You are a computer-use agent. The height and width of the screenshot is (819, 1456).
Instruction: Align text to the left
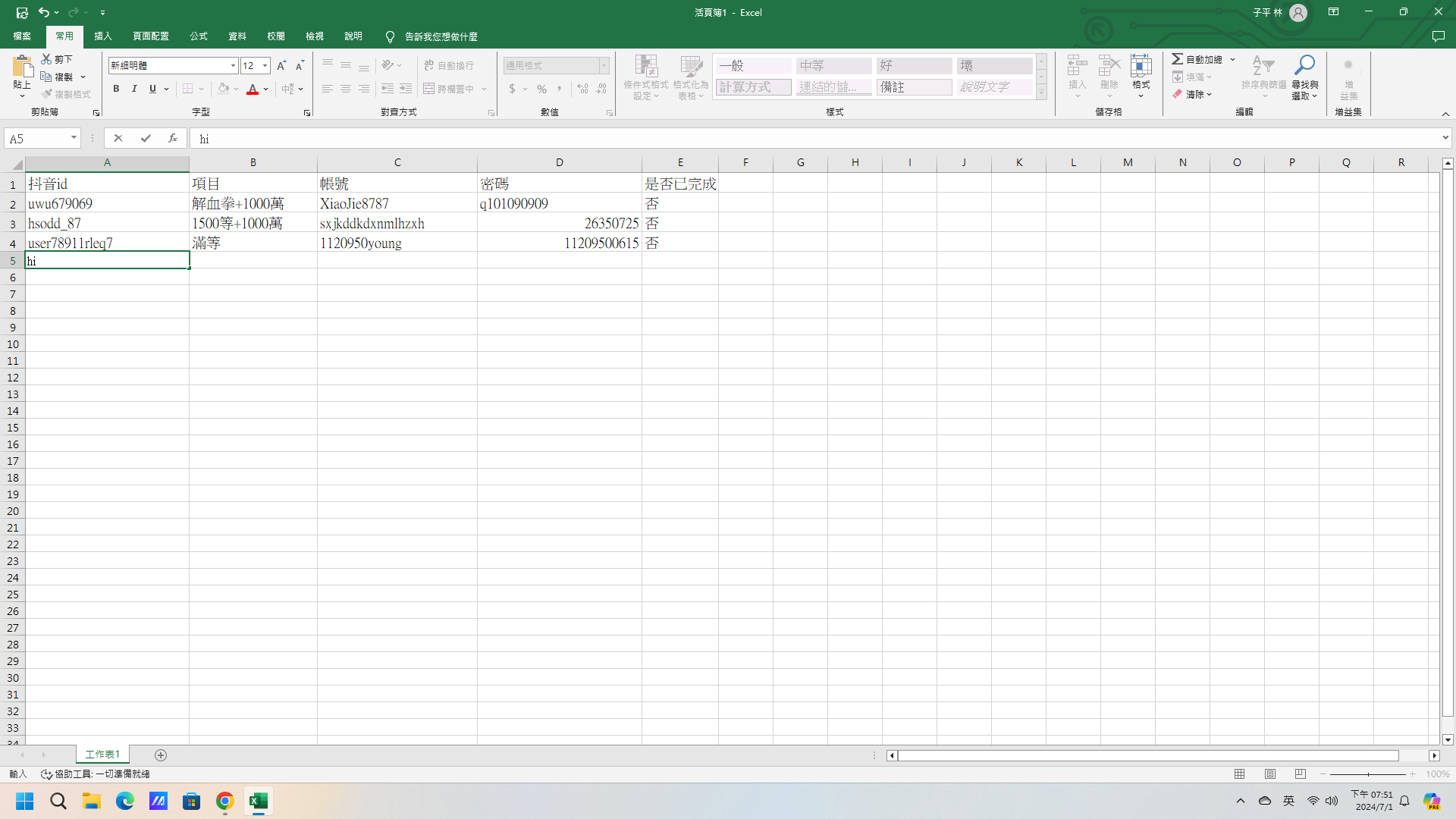pos(328,89)
